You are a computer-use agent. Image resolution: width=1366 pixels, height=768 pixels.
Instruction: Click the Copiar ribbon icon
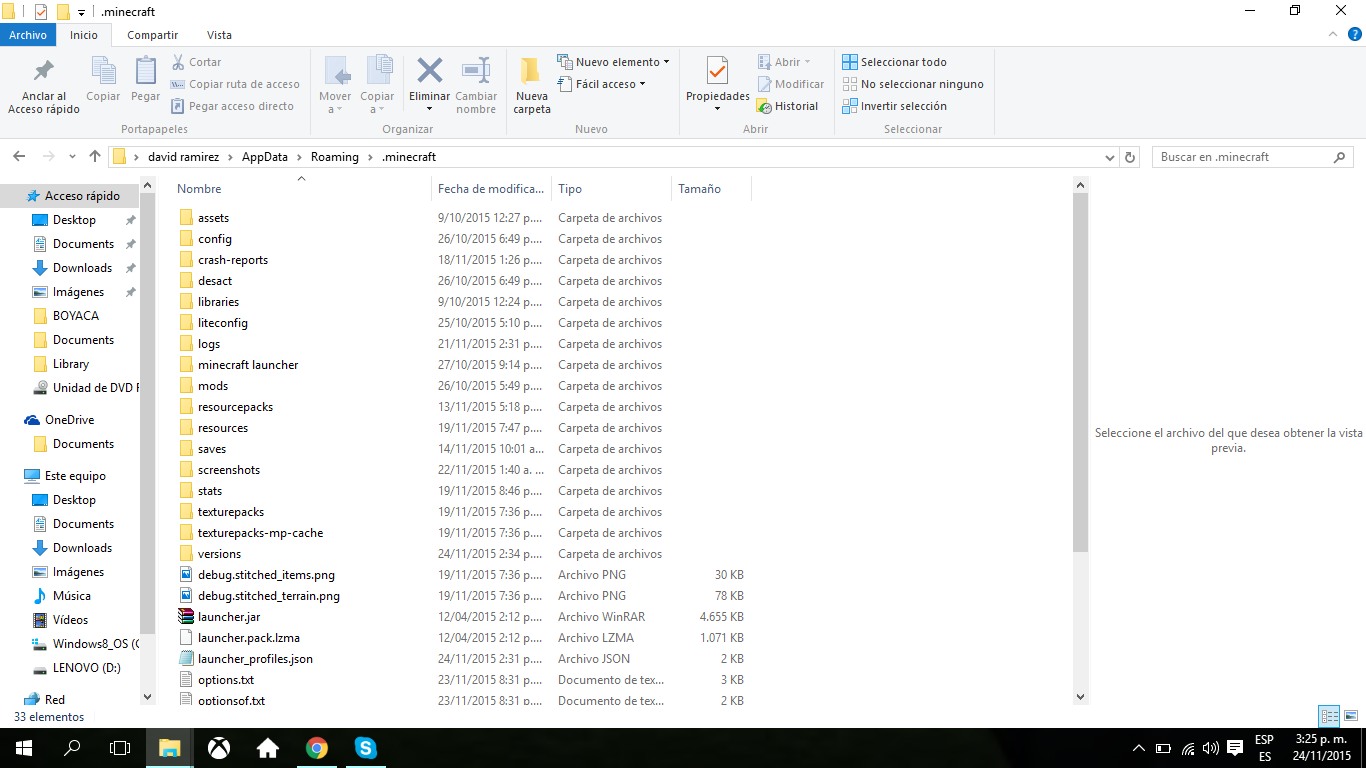[103, 80]
